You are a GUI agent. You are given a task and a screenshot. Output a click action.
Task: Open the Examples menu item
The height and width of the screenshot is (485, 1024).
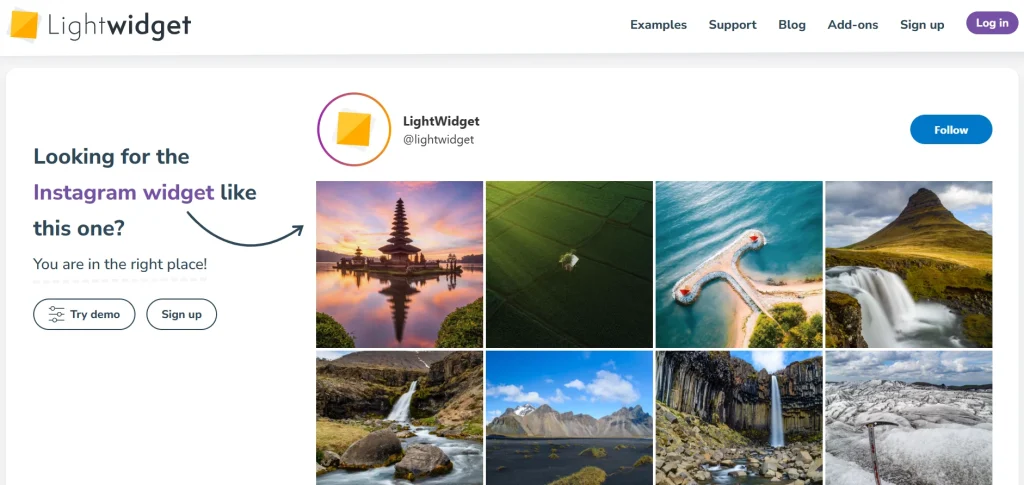tap(658, 25)
